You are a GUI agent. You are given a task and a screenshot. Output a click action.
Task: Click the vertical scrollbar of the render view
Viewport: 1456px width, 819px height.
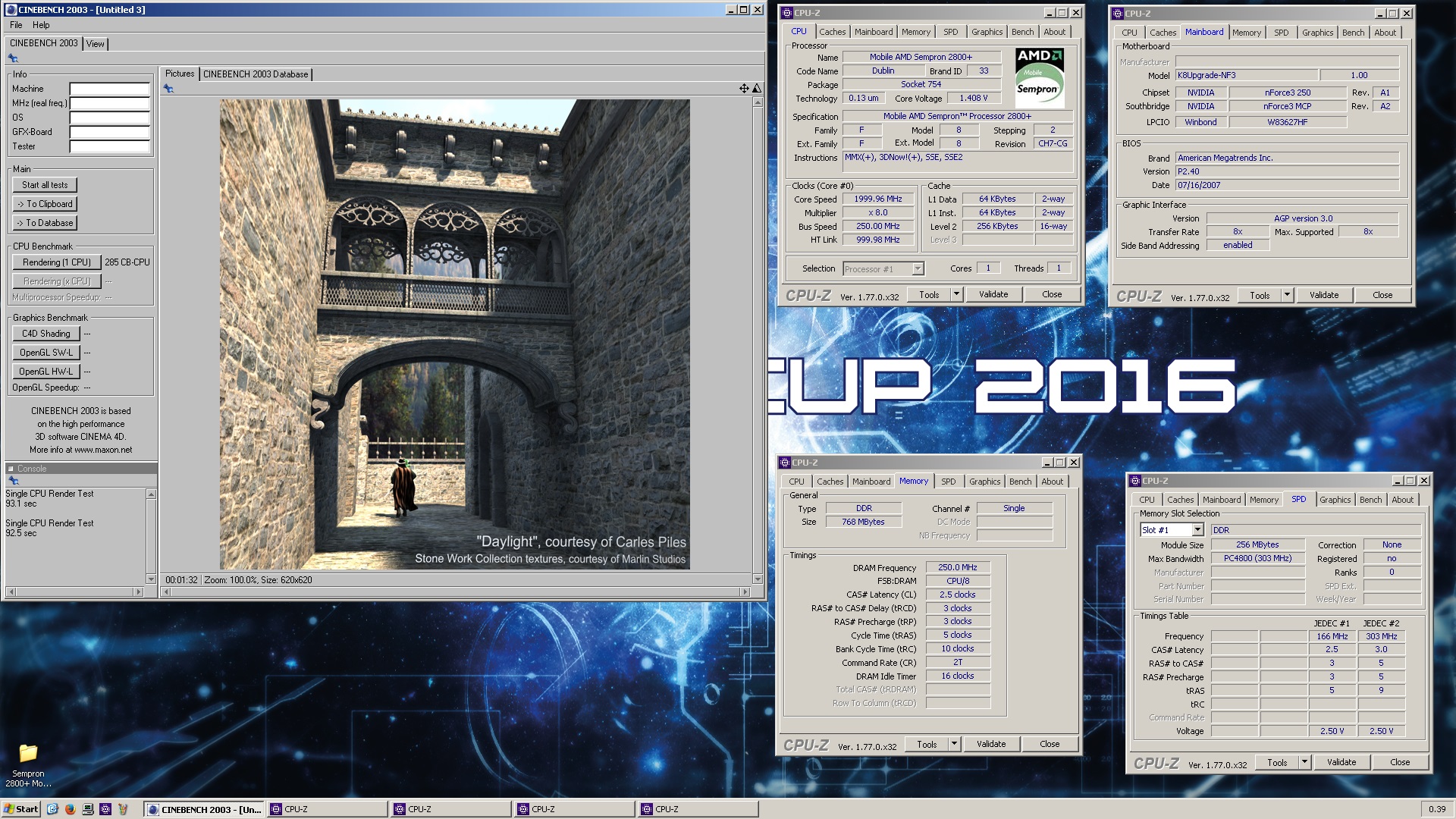757,341
